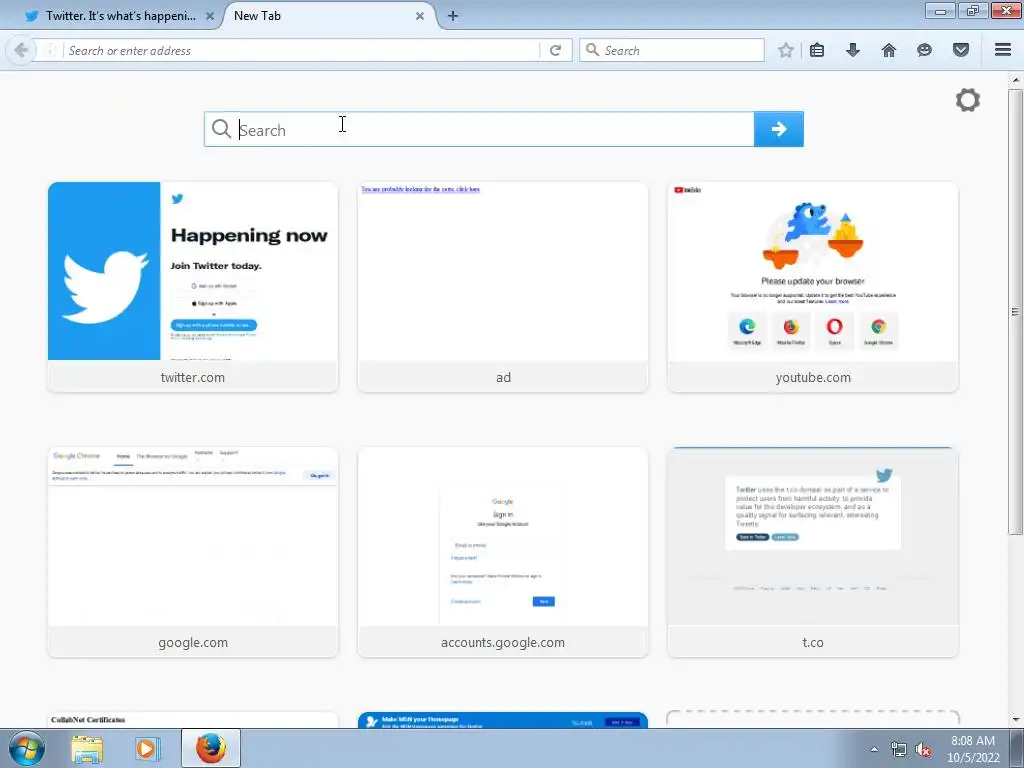Open the Make MSN your Homepage tile

pos(503,720)
